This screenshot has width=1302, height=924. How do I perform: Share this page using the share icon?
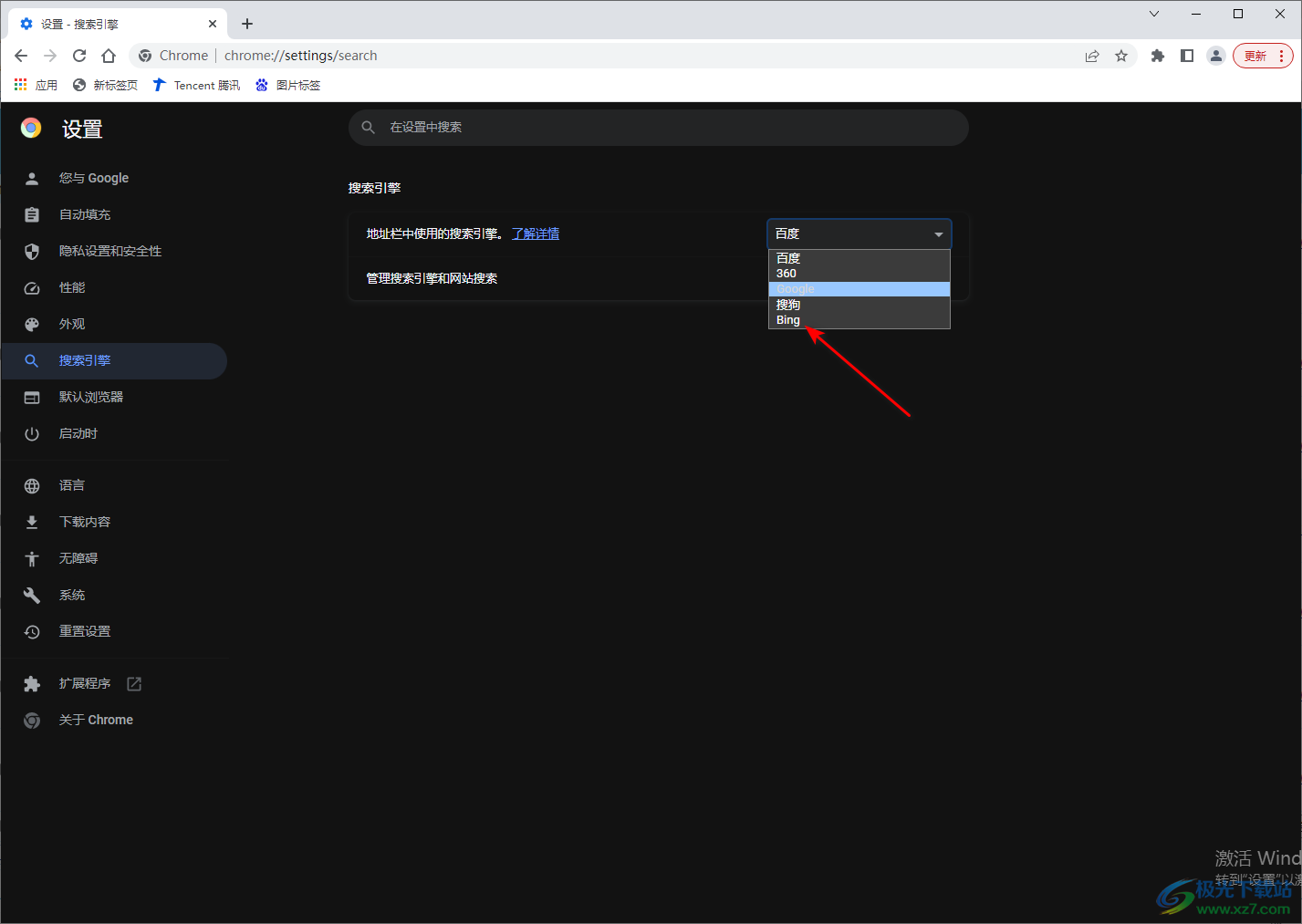pos(1092,56)
